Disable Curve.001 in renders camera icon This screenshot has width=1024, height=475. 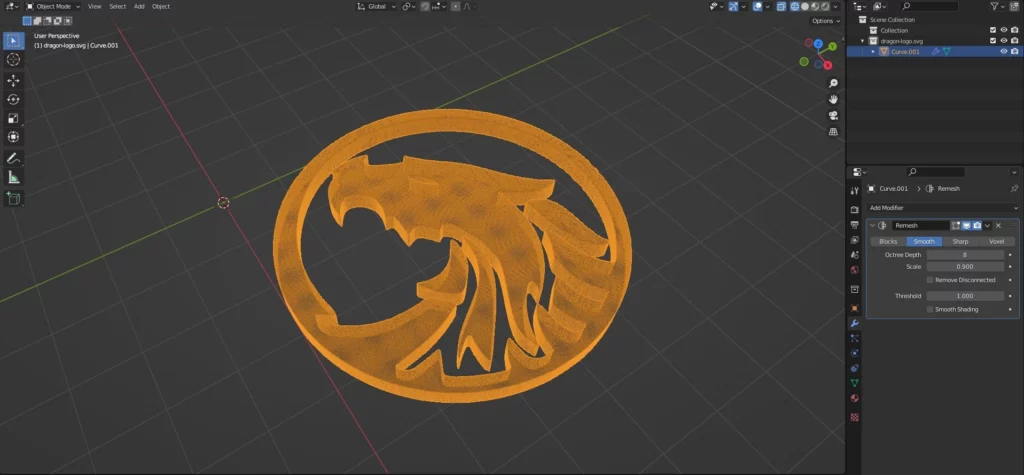(x=1014, y=52)
